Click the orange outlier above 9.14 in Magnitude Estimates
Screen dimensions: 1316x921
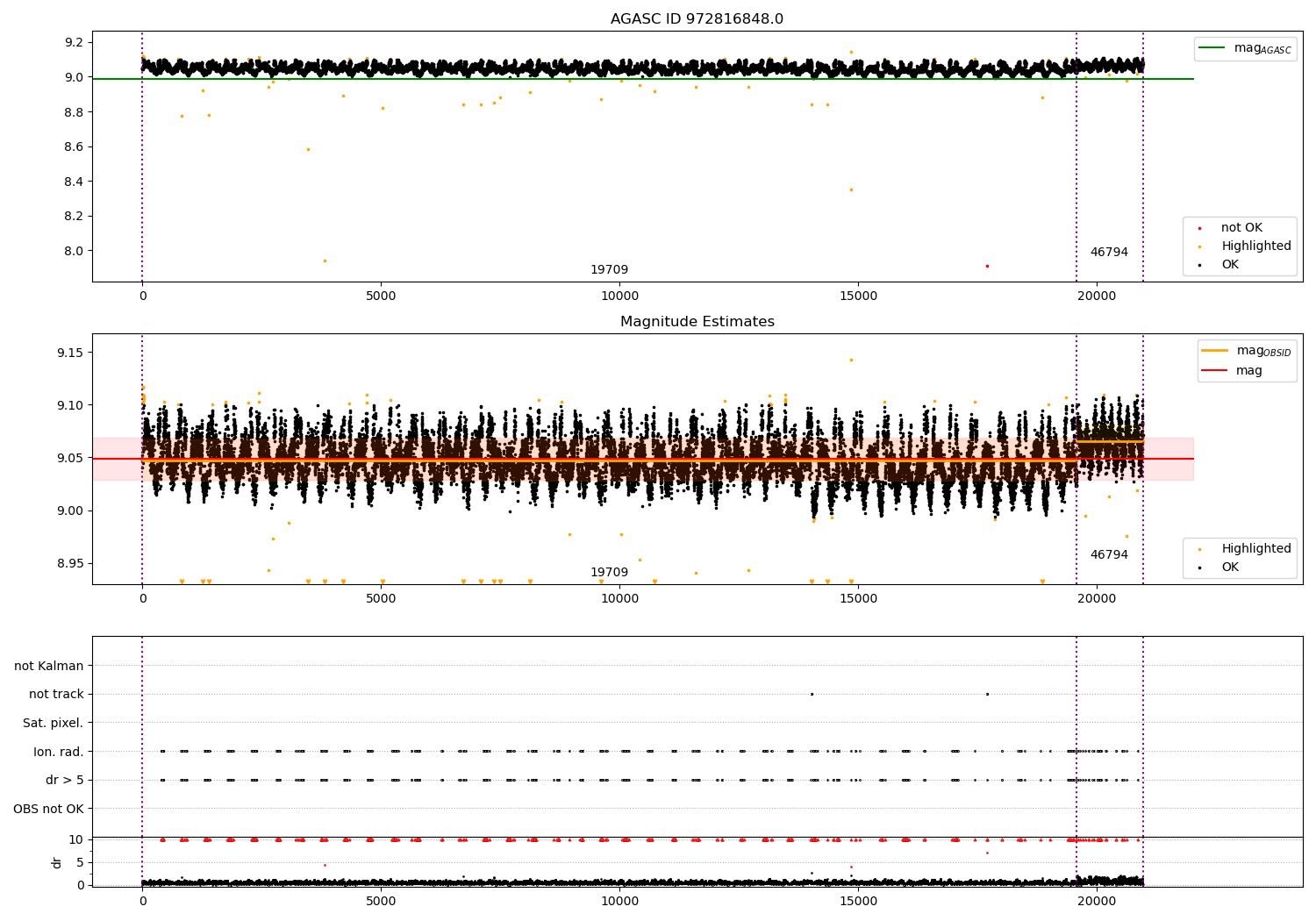point(851,360)
